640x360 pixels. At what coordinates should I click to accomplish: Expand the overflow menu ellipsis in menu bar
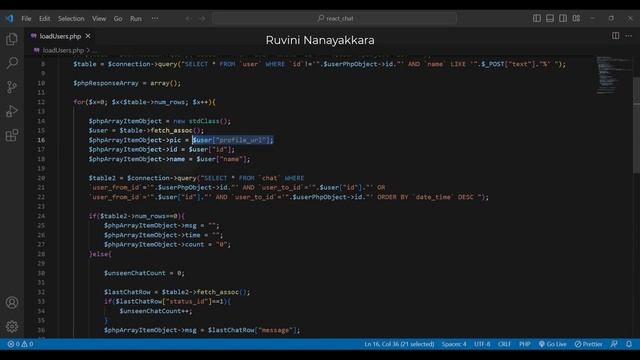click(155, 19)
